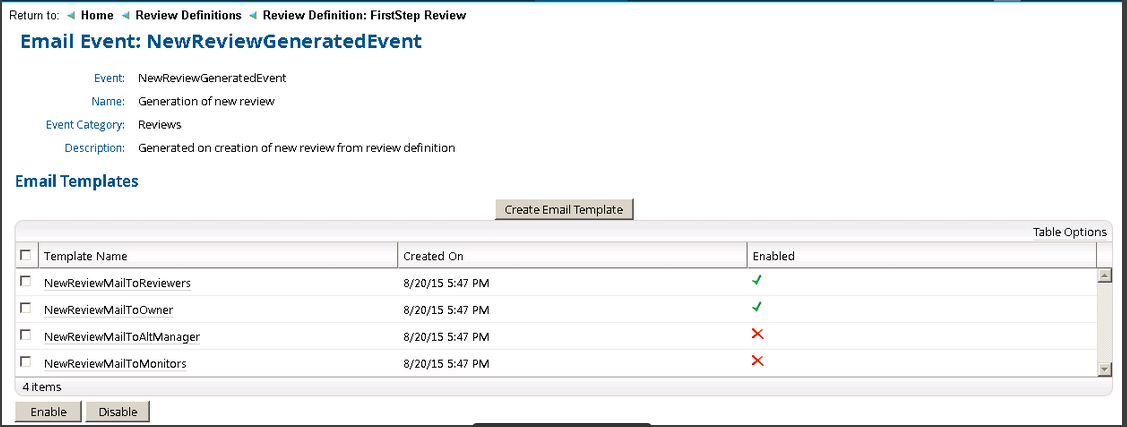Click the table scrollbar down arrow
The height and width of the screenshot is (427, 1127).
(x=1104, y=369)
